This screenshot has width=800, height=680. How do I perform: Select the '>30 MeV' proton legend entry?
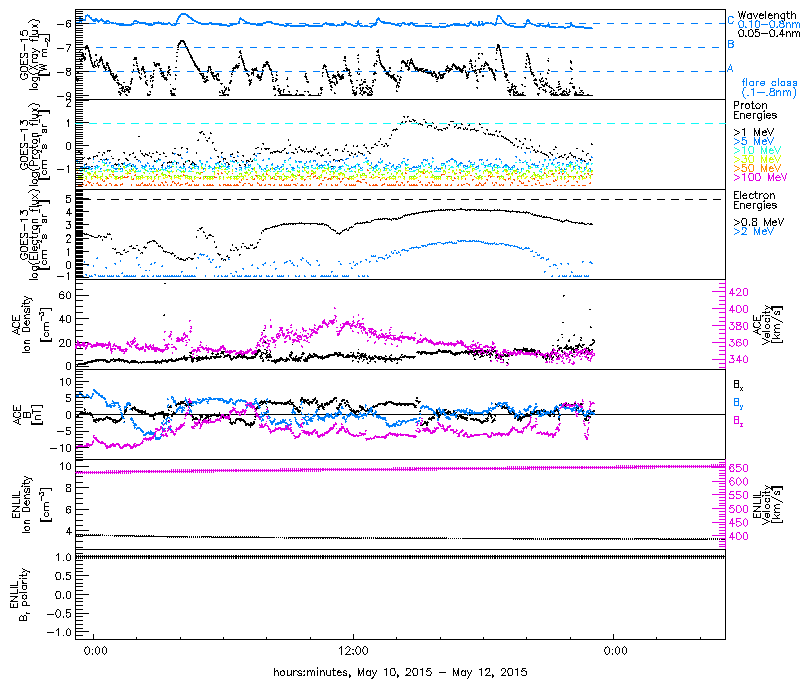click(757, 159)
